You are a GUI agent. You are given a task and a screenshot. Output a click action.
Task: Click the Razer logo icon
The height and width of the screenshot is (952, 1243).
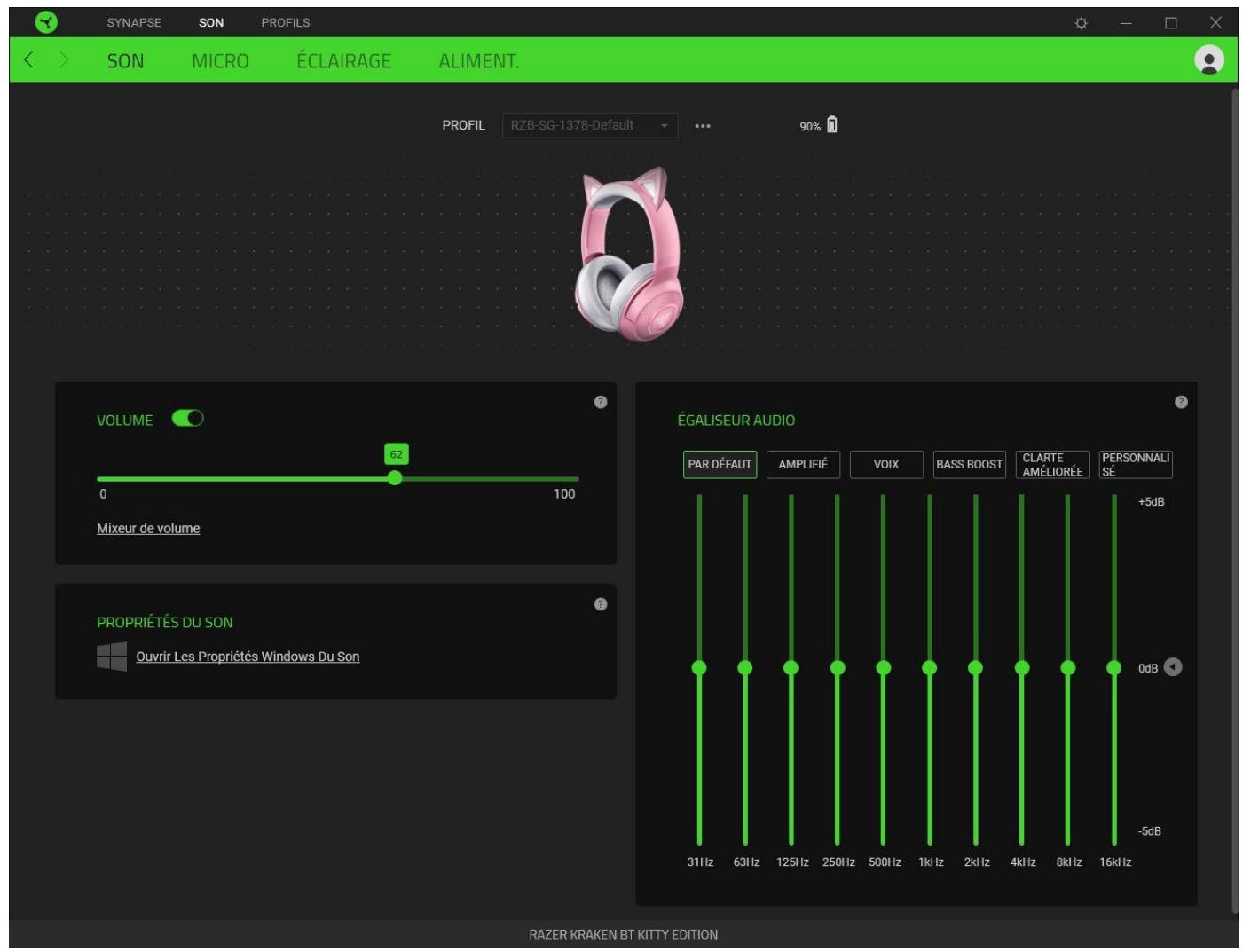46,22
